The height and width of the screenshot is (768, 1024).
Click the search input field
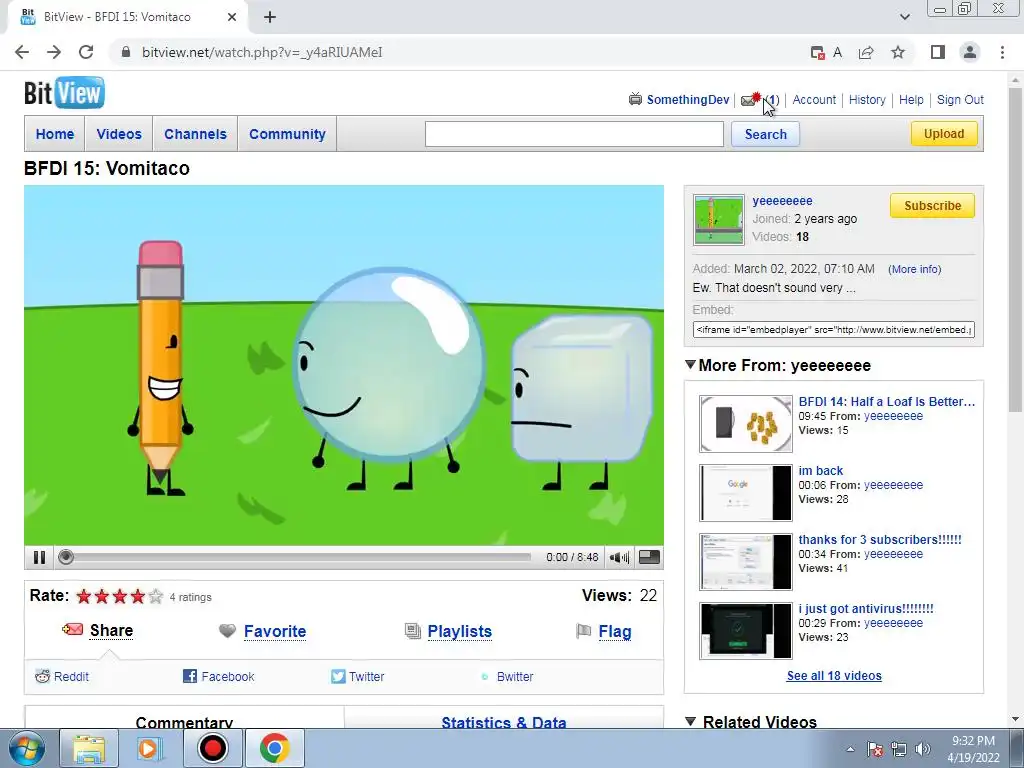(574, 134)
